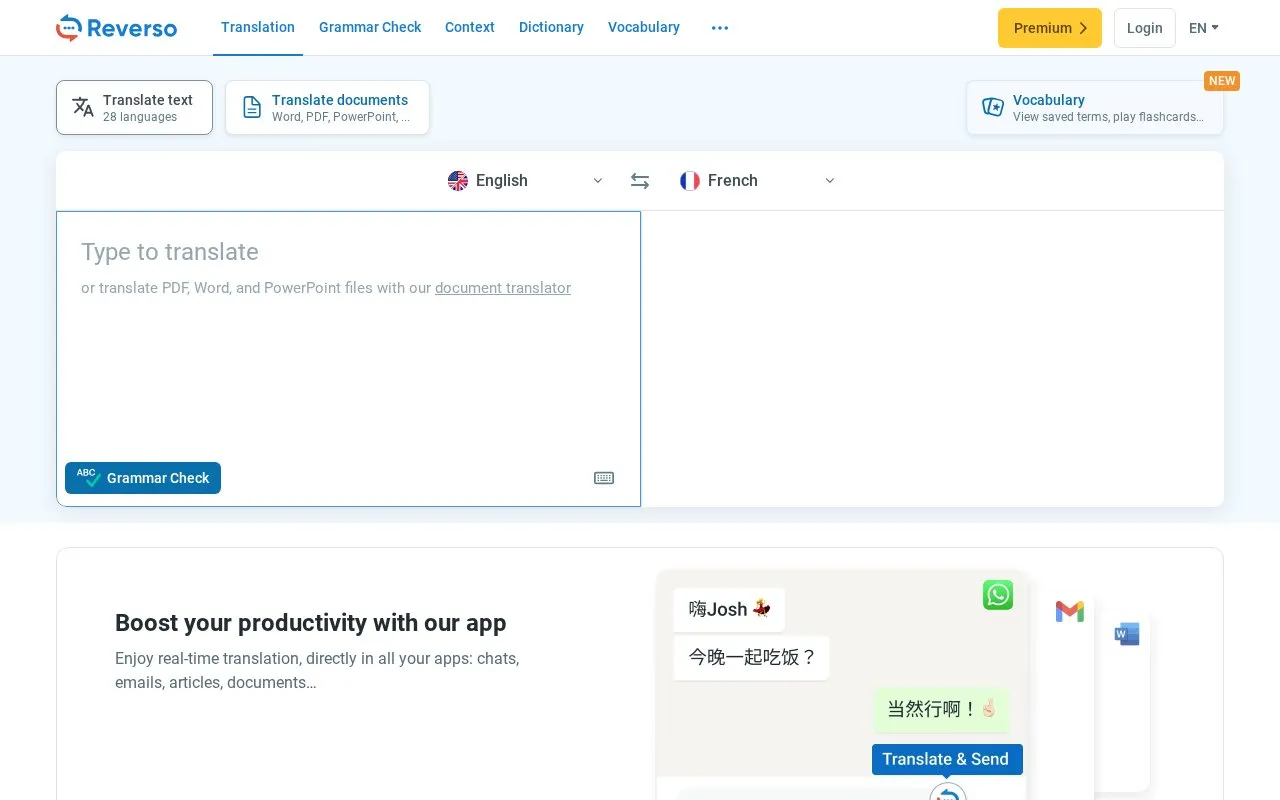This screenshot has width=1280, height=800.
Task: Open the virtual keyboard icon
Action: [x=604, y=478]
